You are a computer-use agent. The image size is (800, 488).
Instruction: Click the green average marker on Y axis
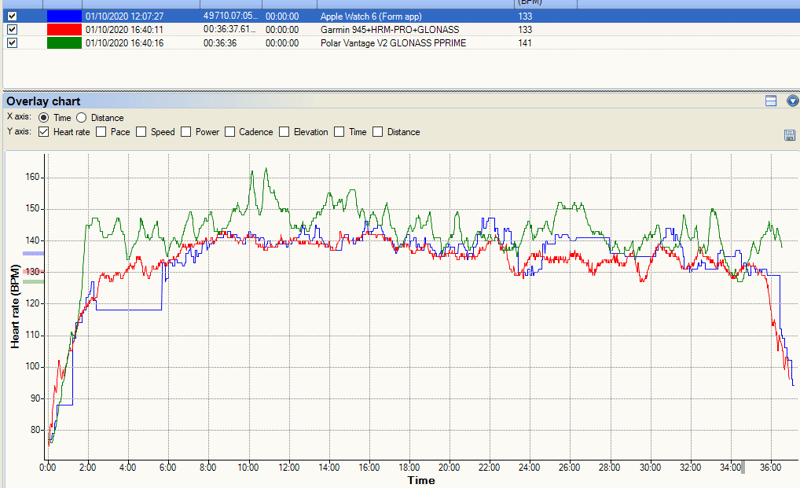pos(34,282)
